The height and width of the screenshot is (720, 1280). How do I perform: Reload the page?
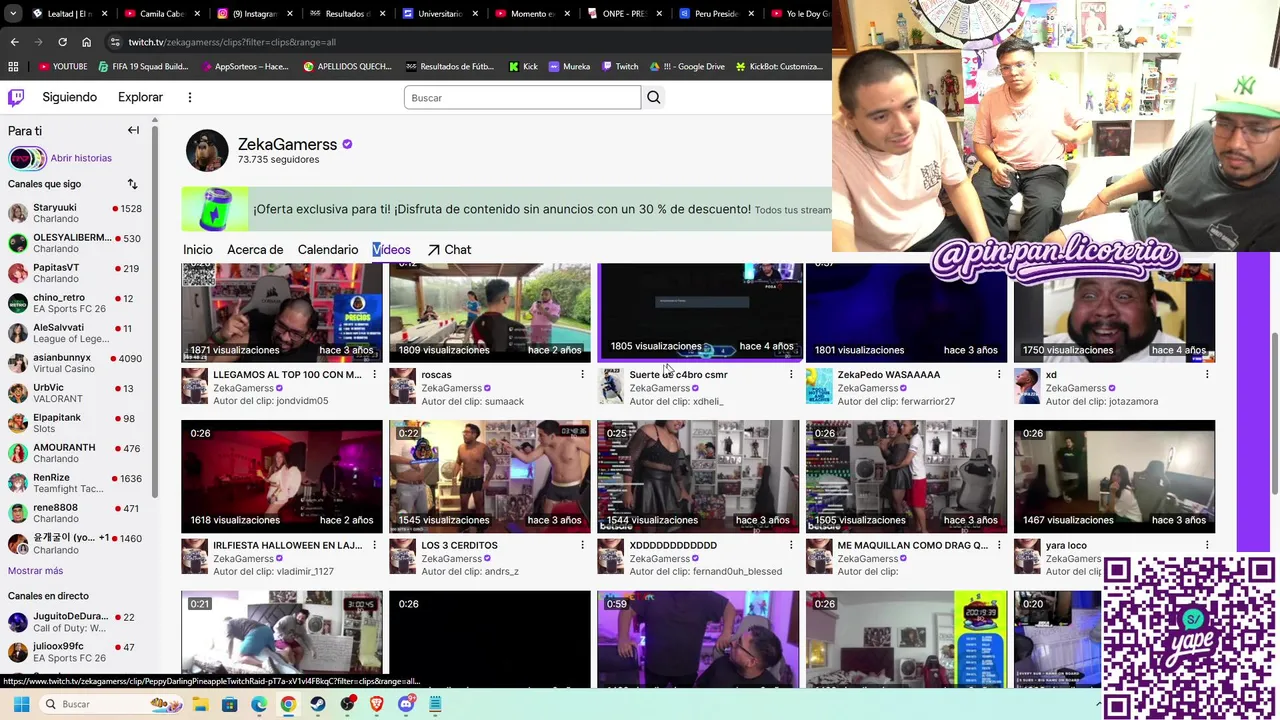coord(62,42)
